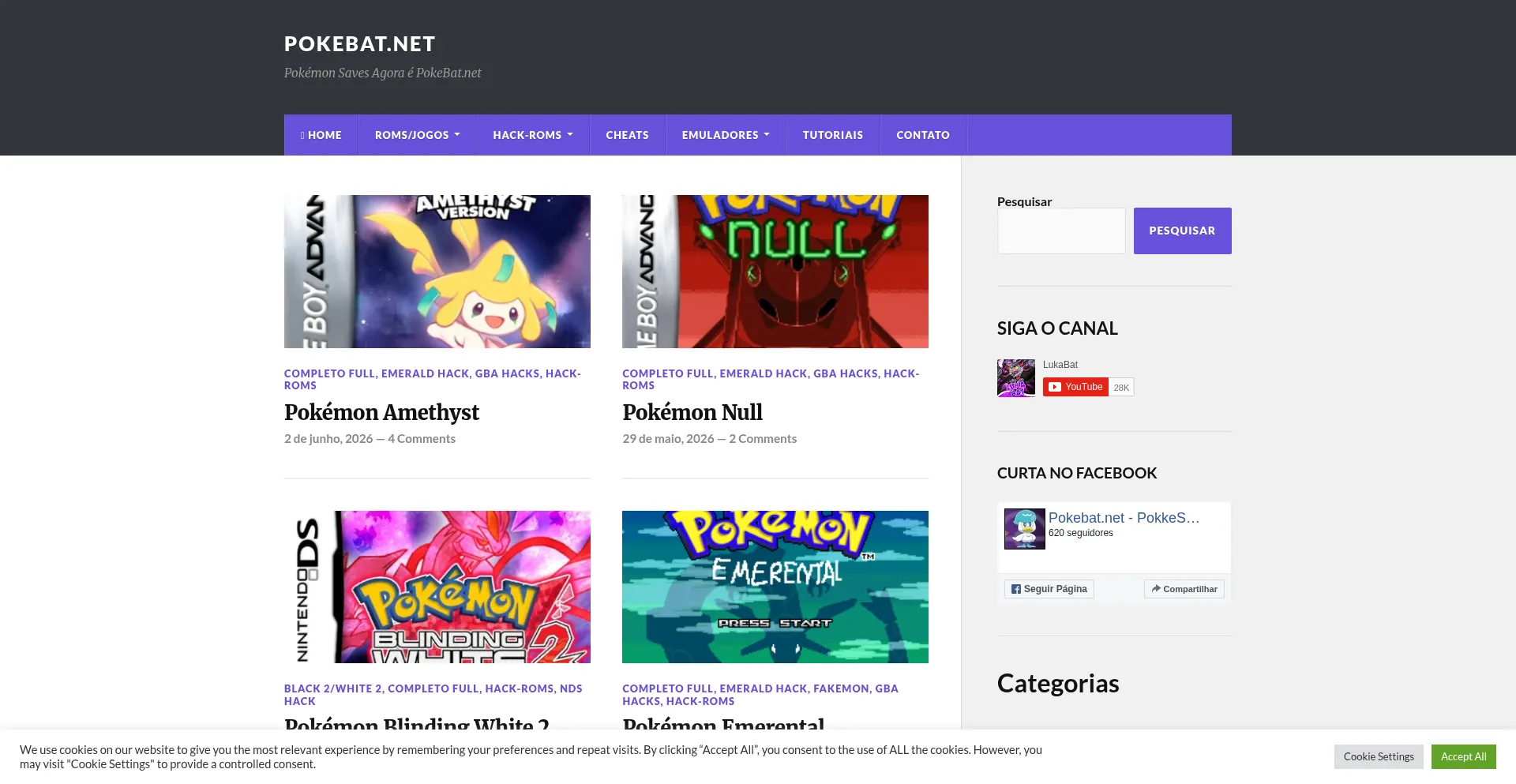Viewport: 1516px width, 784px height.
Task: Click the date 2 de junho, 2026
Action: pos(328,439)
